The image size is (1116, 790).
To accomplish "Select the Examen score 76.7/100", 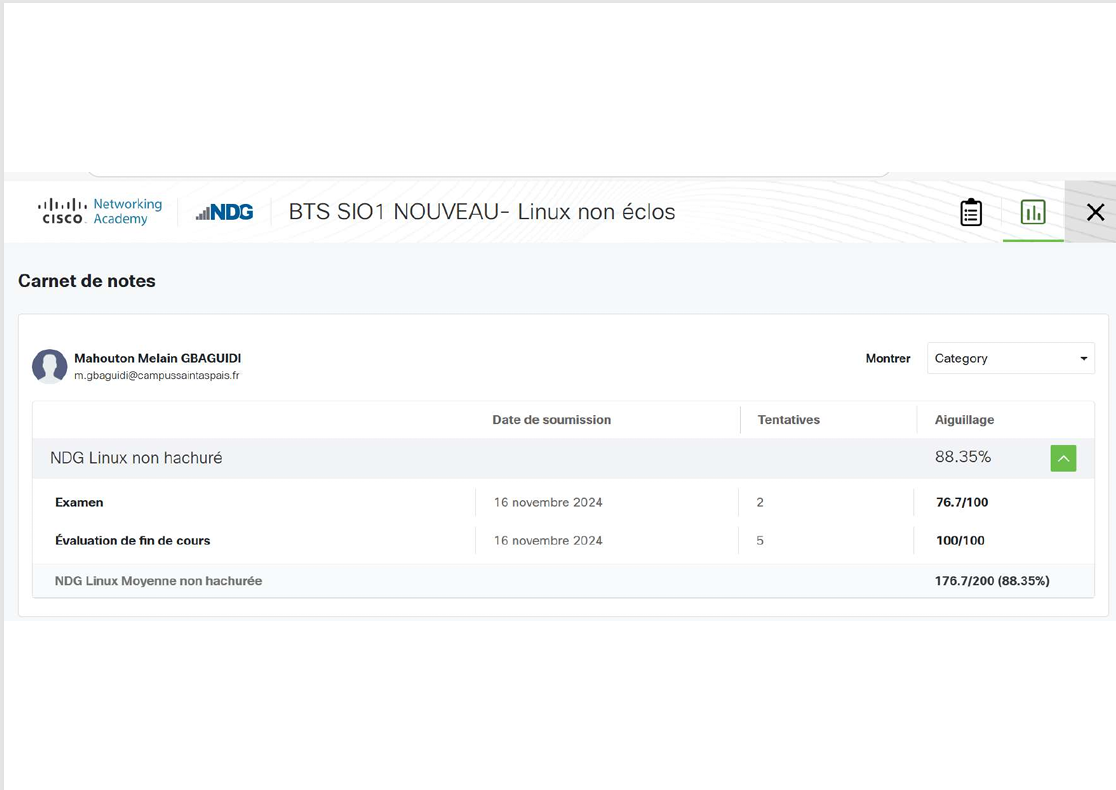I will point(961,502).
